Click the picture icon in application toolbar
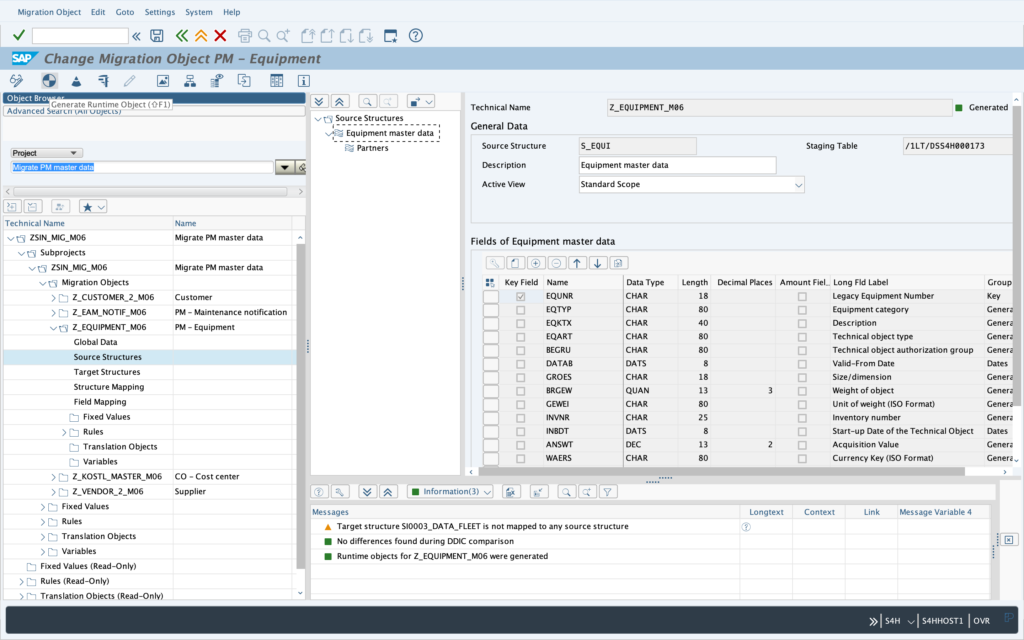 tap(163, 81)
